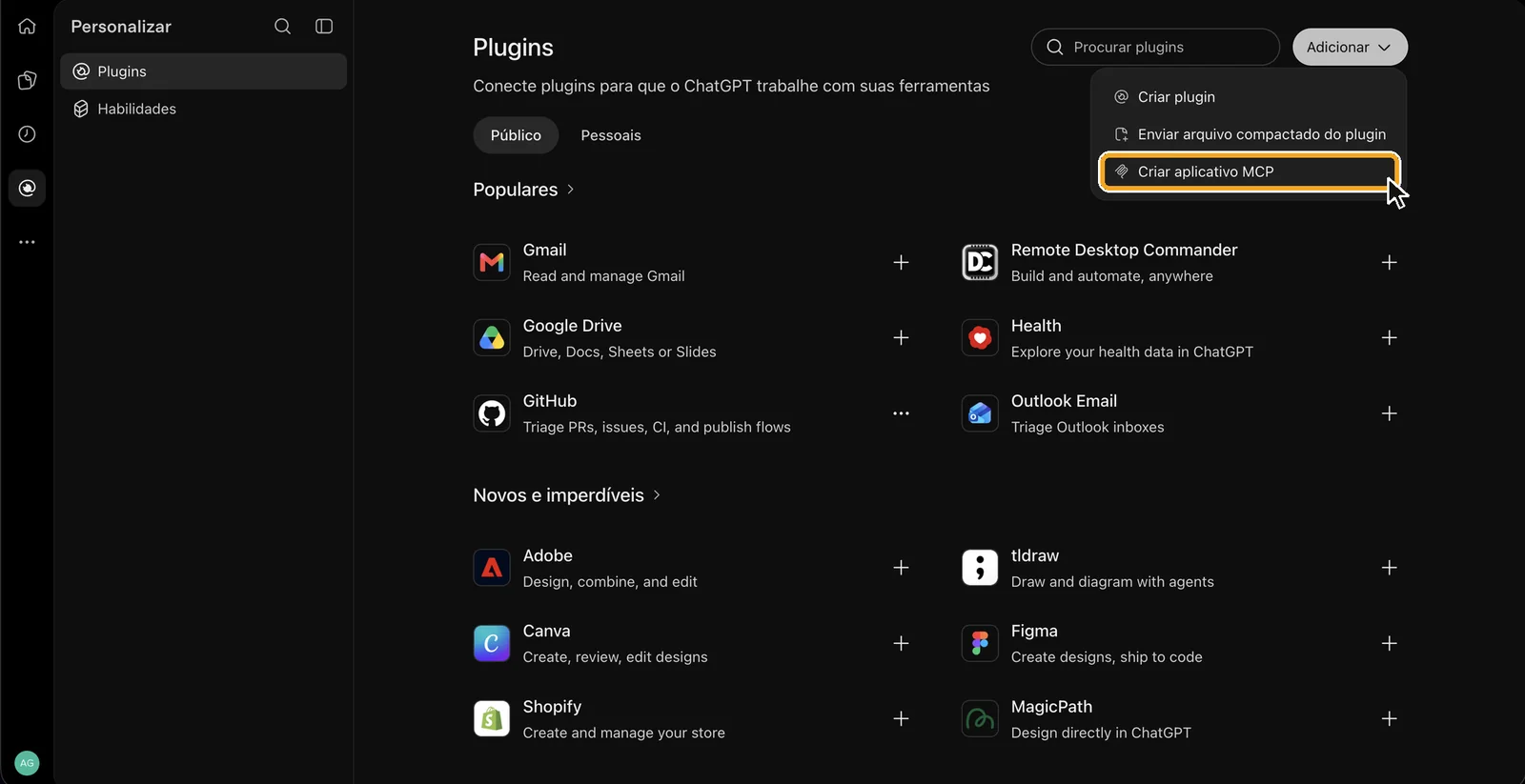Click the Gmail logo icon
This screenshot has height=784, width=1525.
tap(492, 262)
